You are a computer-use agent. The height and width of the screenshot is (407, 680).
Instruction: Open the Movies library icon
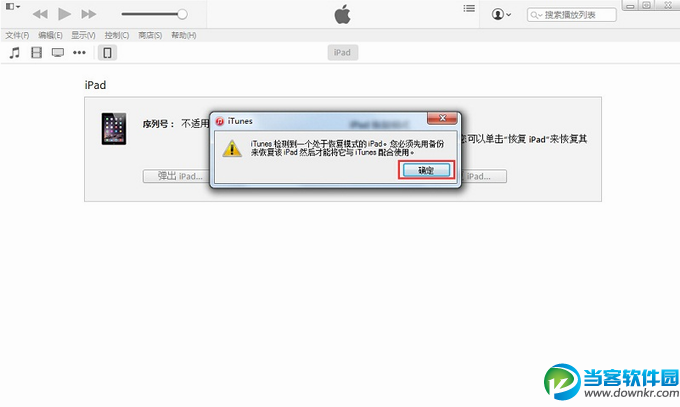coord(36,53)
